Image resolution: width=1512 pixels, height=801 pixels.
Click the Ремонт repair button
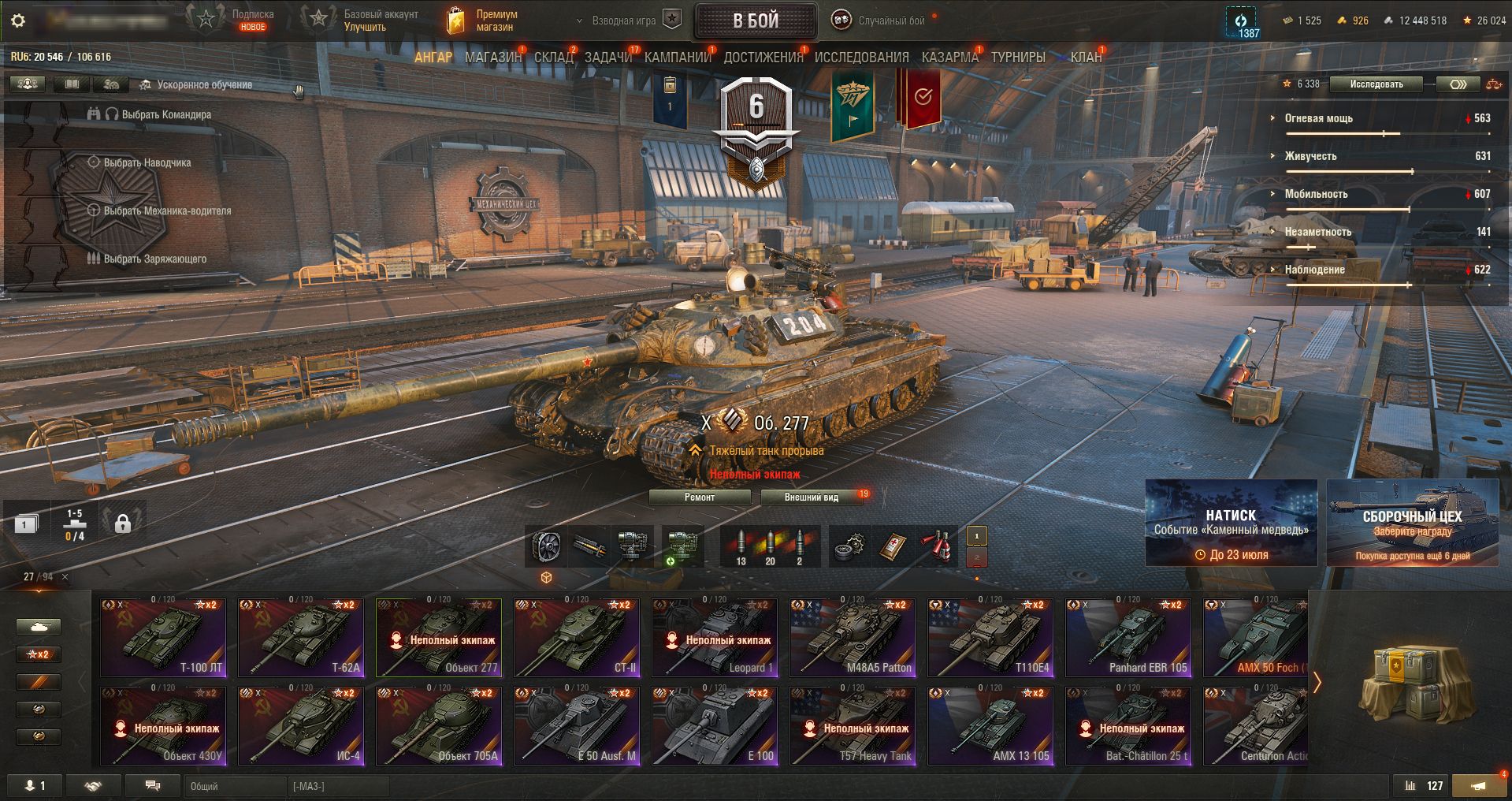pyautogui.click(x=700, y=497)
